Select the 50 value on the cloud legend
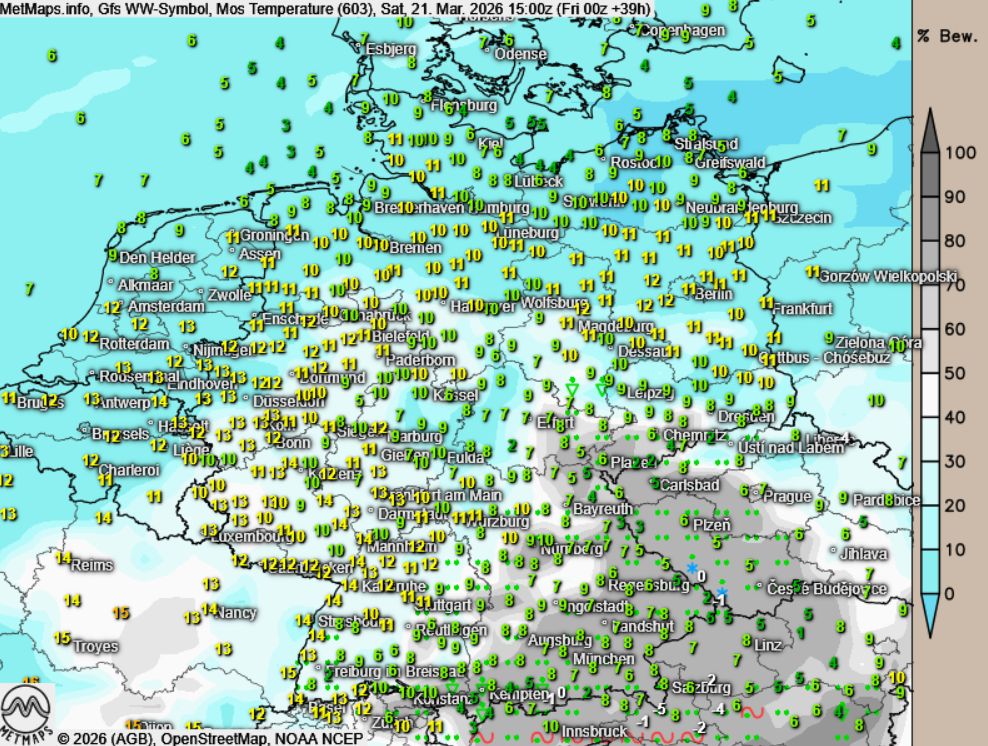 [955, 373]
